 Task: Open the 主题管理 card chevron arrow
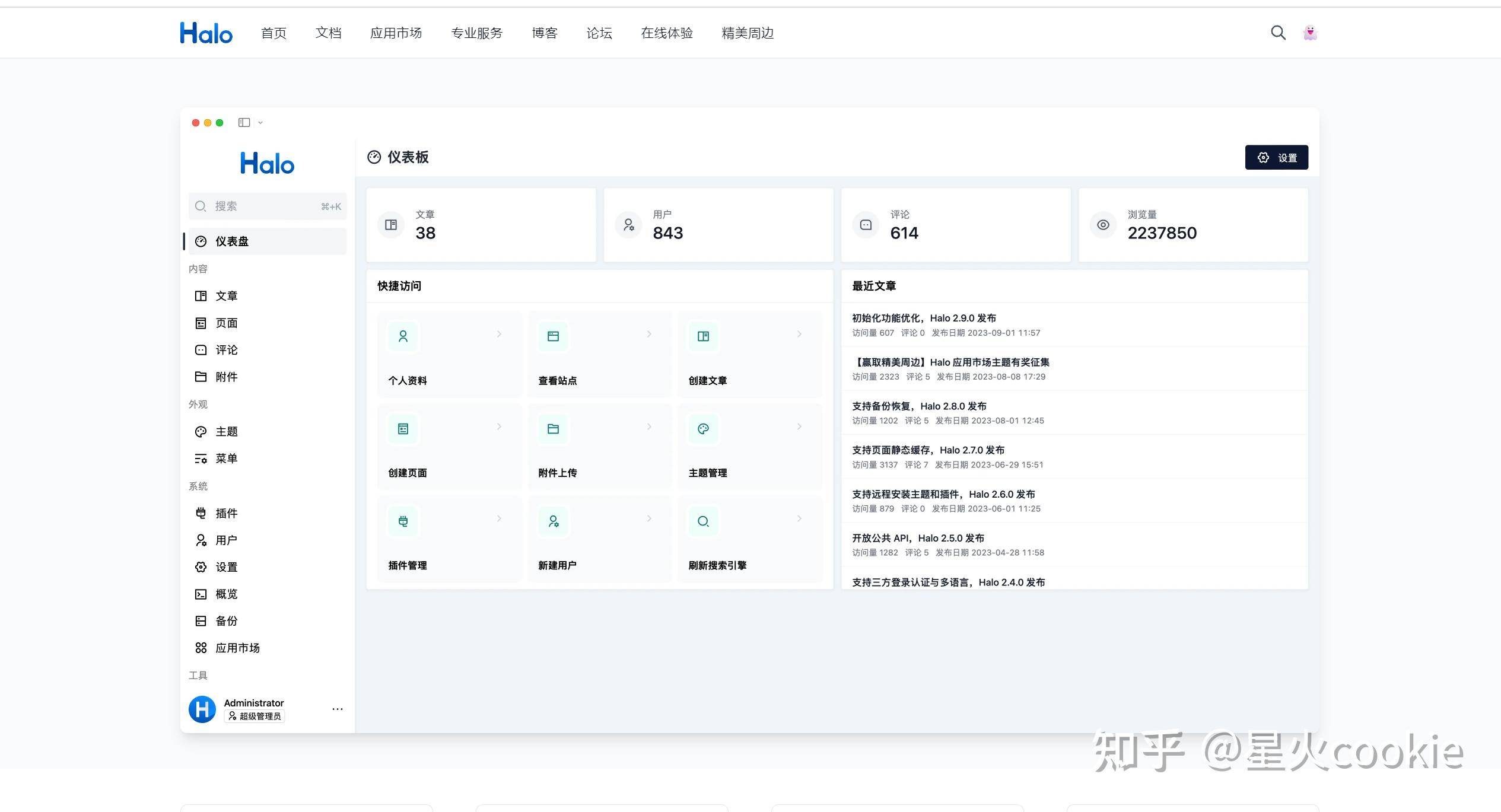coord(799,426)
